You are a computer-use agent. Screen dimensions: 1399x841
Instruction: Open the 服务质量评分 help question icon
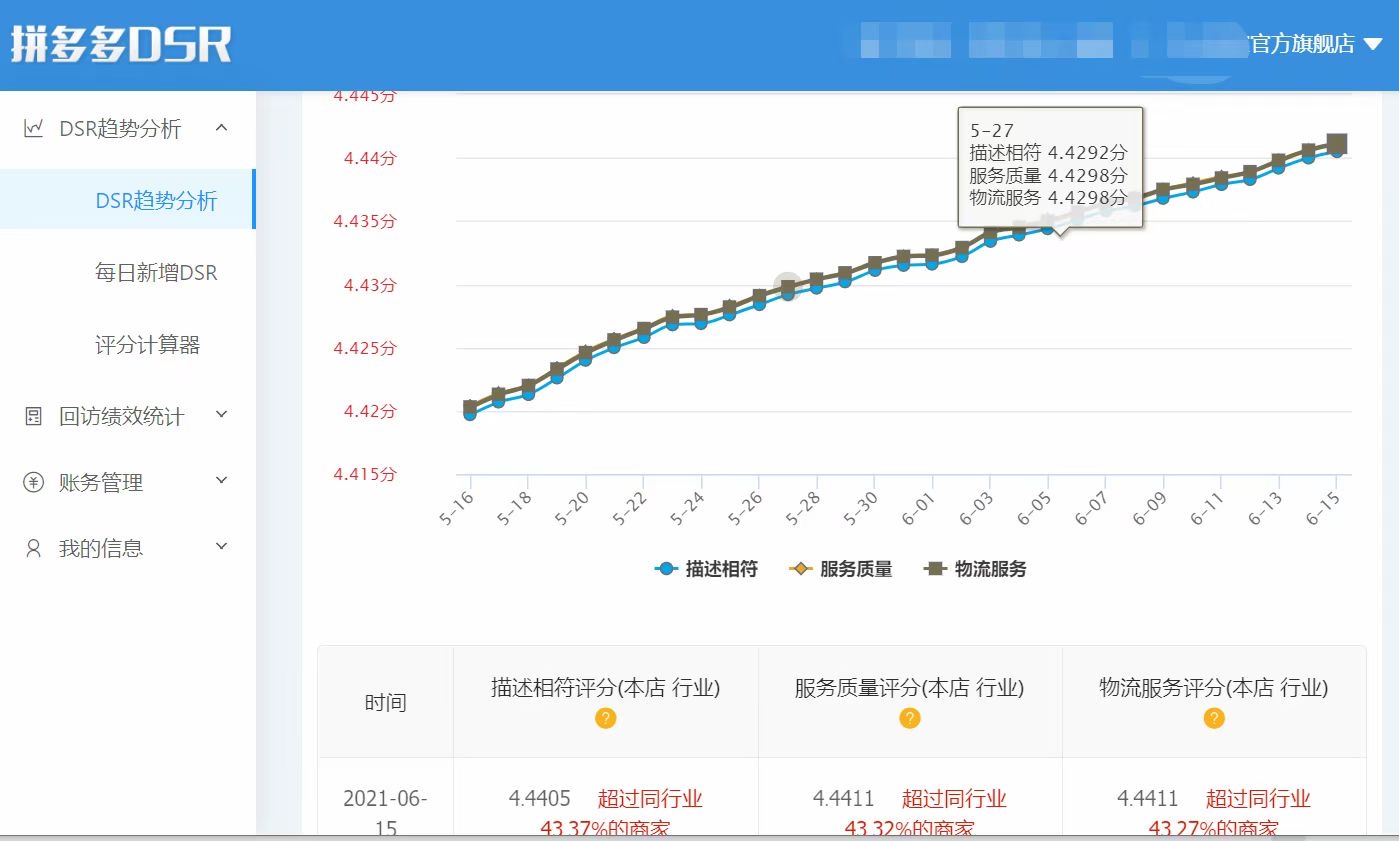909,717
